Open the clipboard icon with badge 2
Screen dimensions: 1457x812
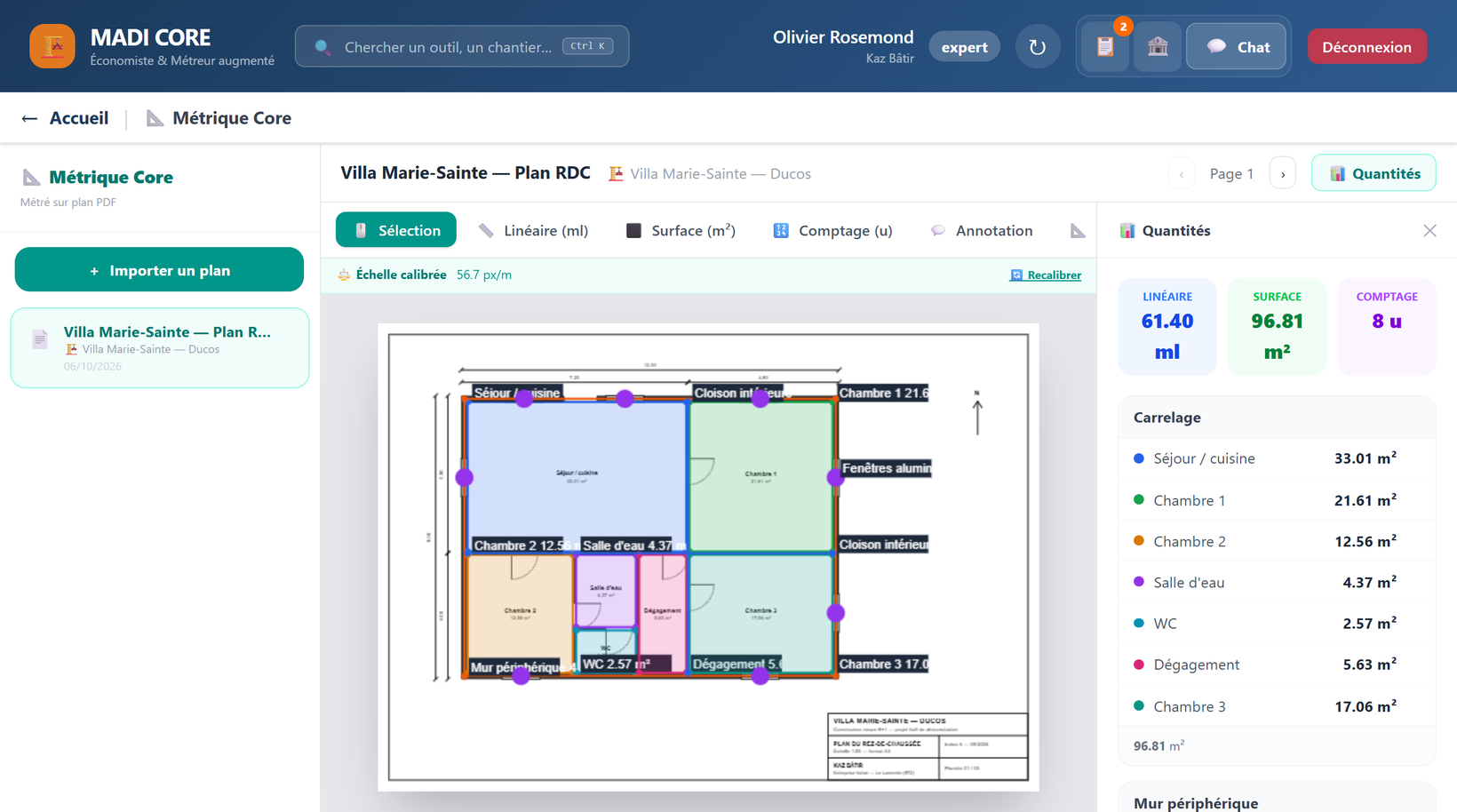tap(1105, 47)
